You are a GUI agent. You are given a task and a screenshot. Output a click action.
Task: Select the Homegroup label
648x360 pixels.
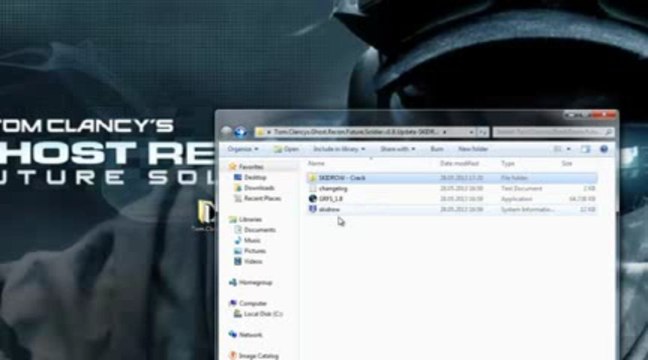pos(255,283)
